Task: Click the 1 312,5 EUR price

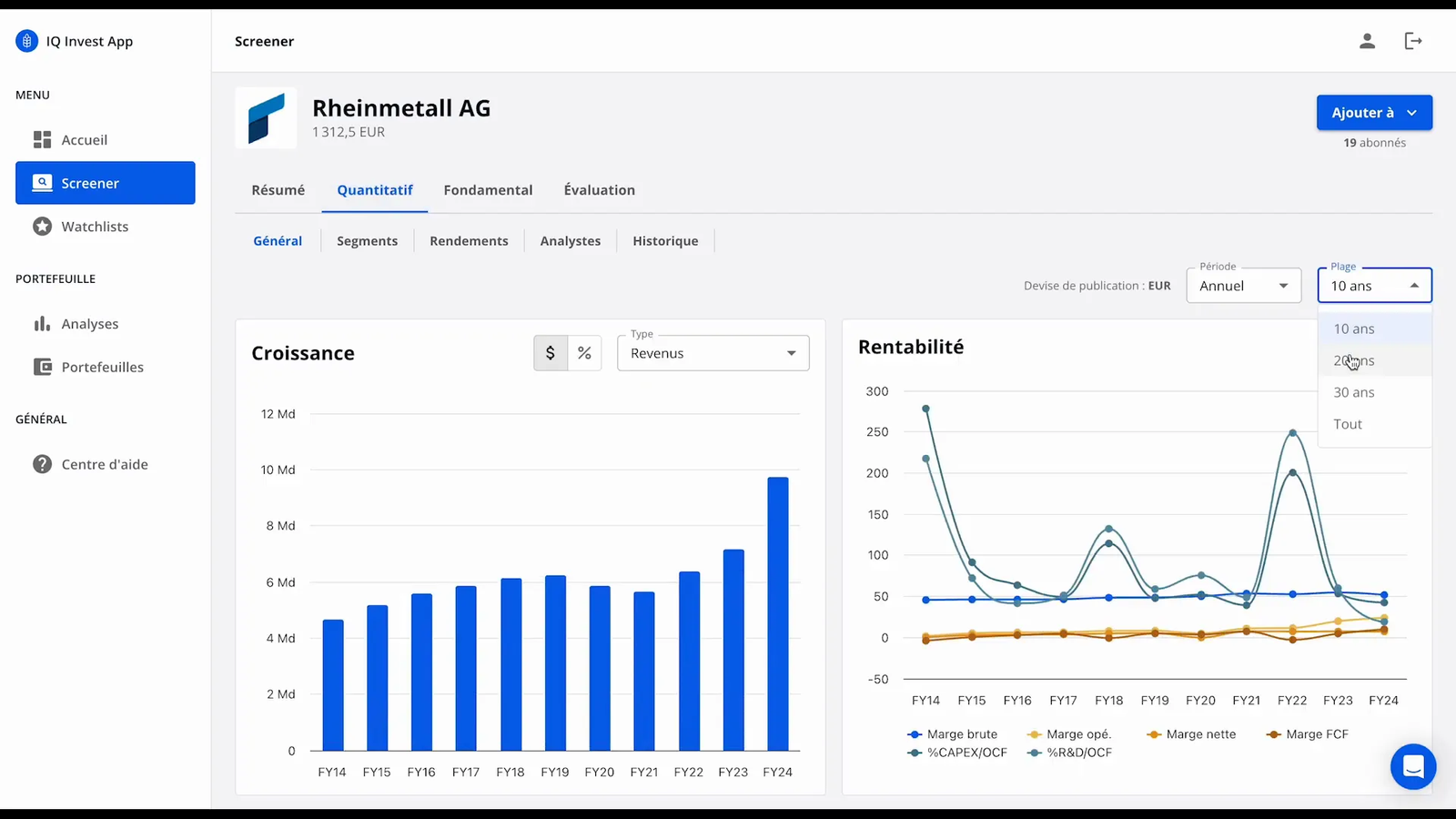Action: (x=349, y=132)
